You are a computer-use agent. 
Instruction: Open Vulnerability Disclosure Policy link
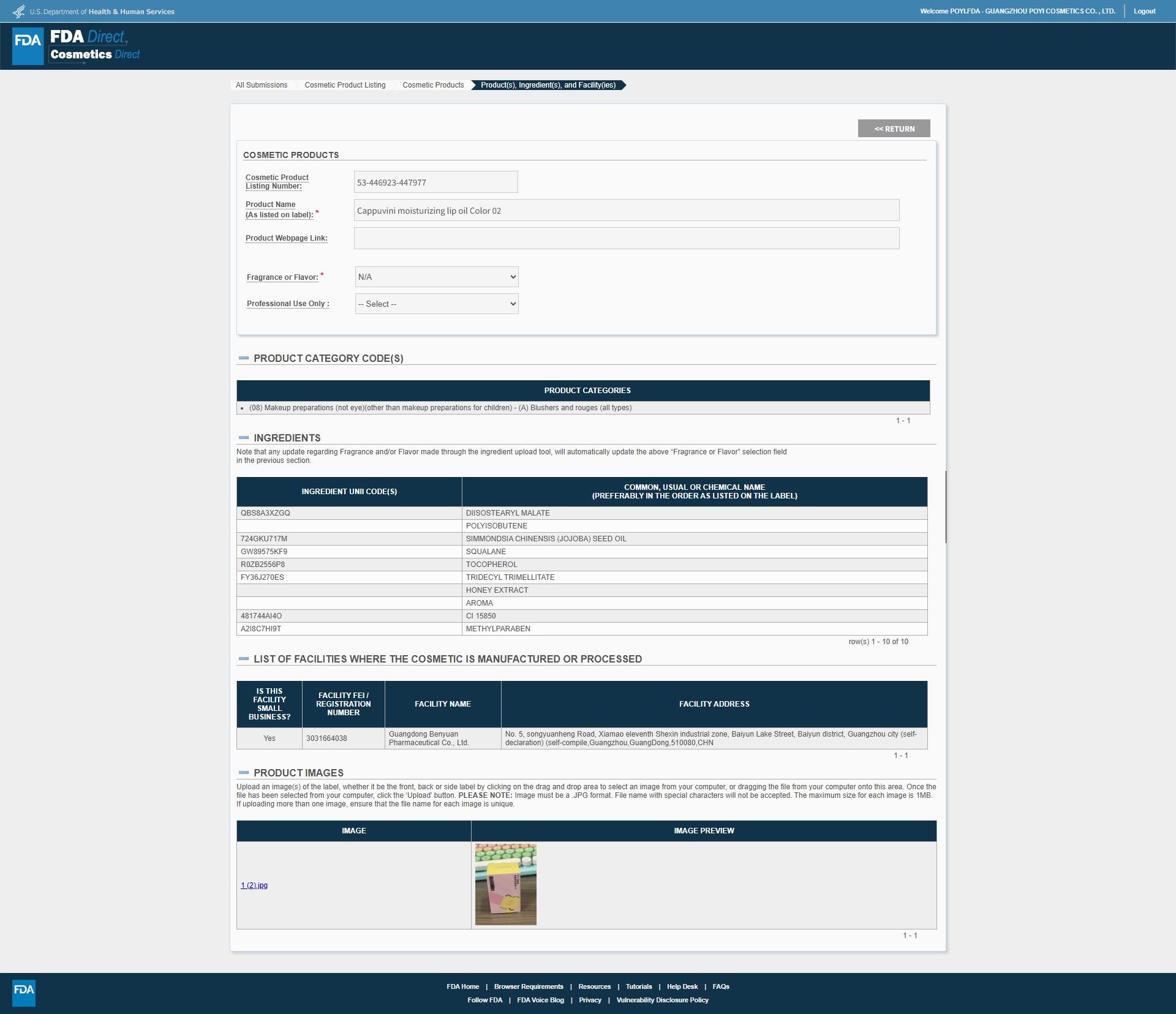662,1000
